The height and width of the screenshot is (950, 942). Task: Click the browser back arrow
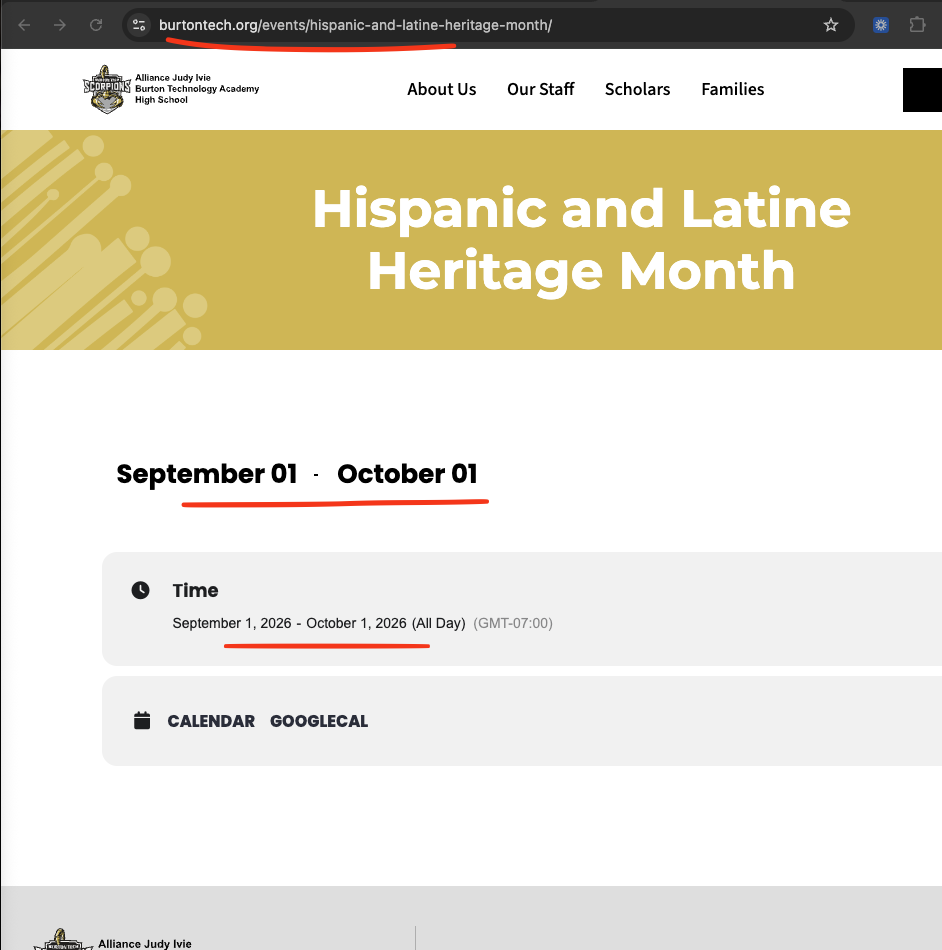click(24, 25)
